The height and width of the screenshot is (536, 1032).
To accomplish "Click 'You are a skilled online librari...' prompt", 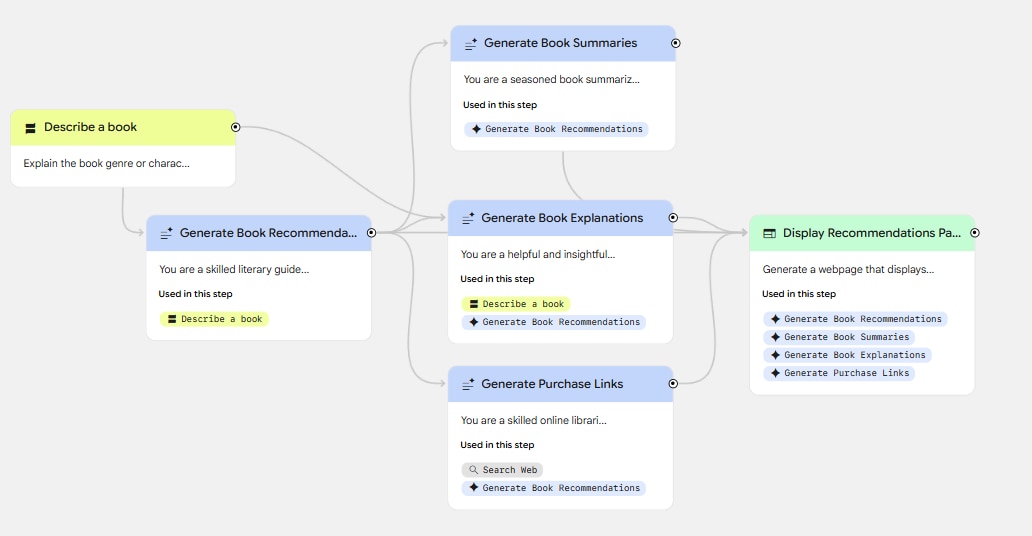I will (x=533, y=420).
